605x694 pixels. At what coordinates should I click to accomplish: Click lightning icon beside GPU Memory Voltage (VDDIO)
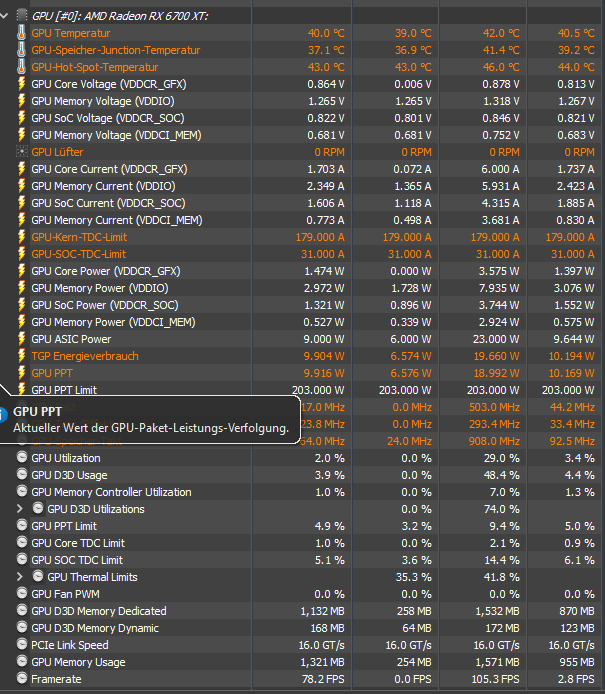(21, 101)
